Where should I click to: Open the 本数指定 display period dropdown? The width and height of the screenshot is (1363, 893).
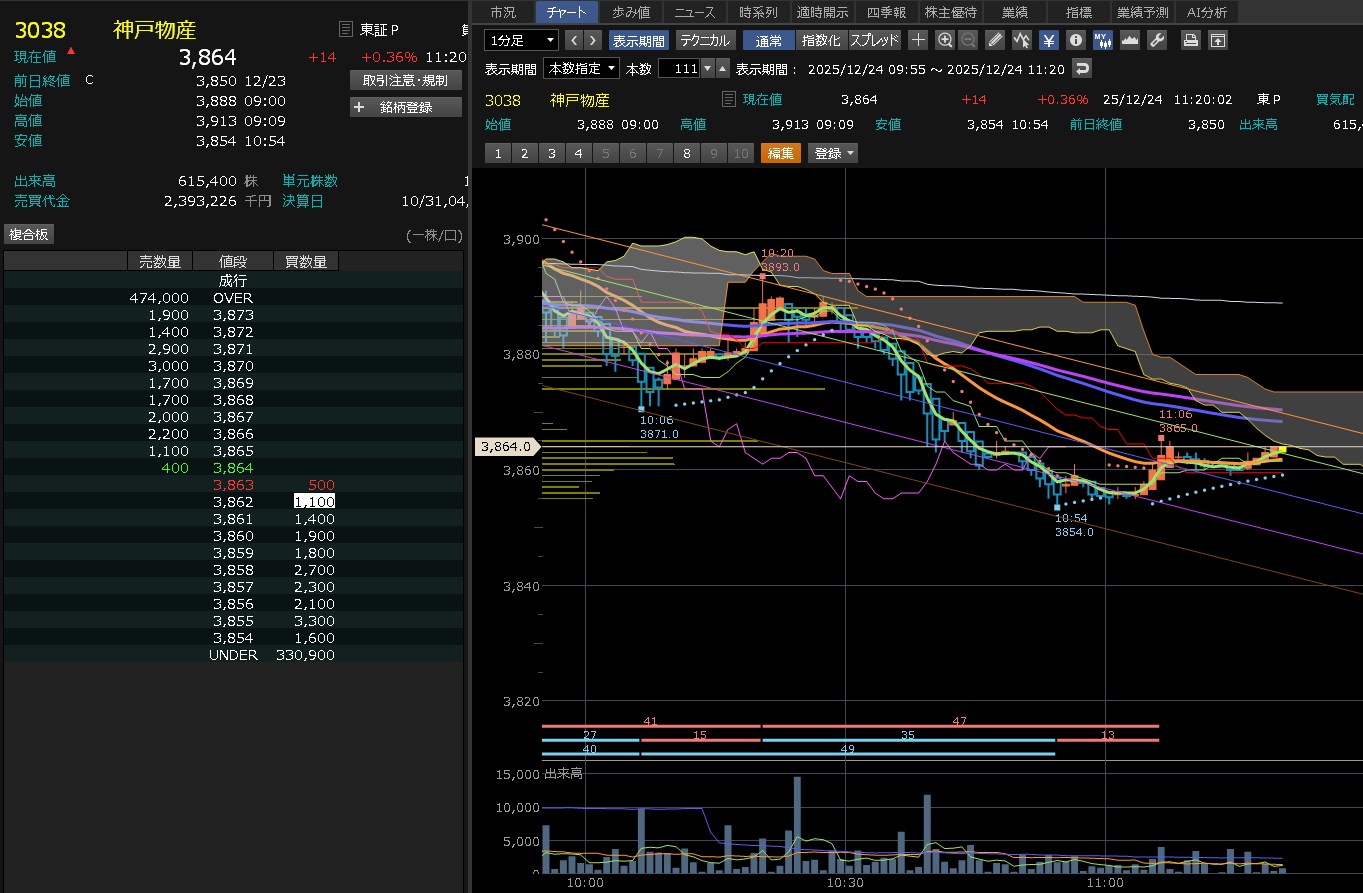point(579,68)
